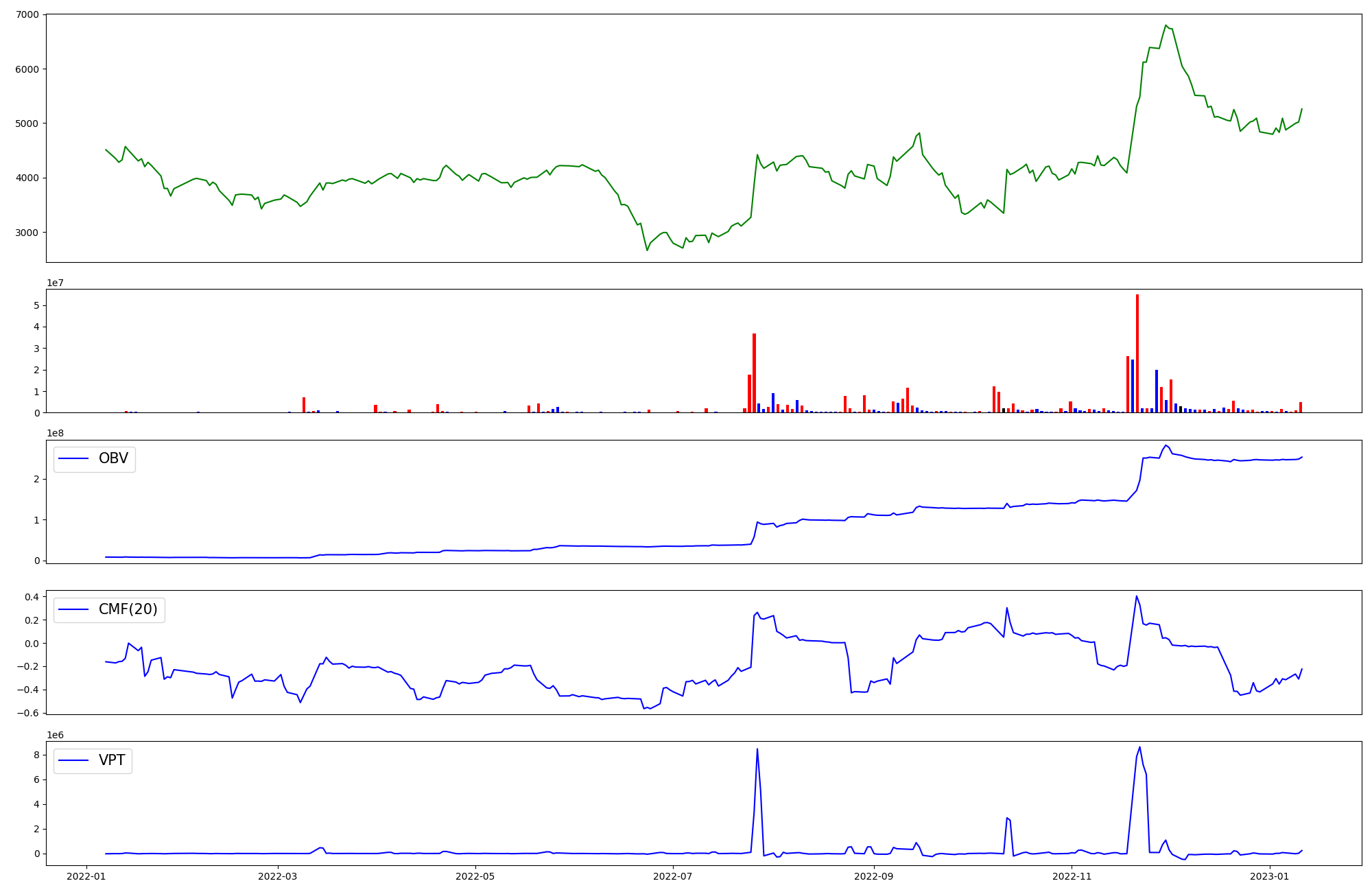This screenshot has width=1372, height=892.
Task: Click the OBV line's highest point
Action: (x=1166, y=445)
